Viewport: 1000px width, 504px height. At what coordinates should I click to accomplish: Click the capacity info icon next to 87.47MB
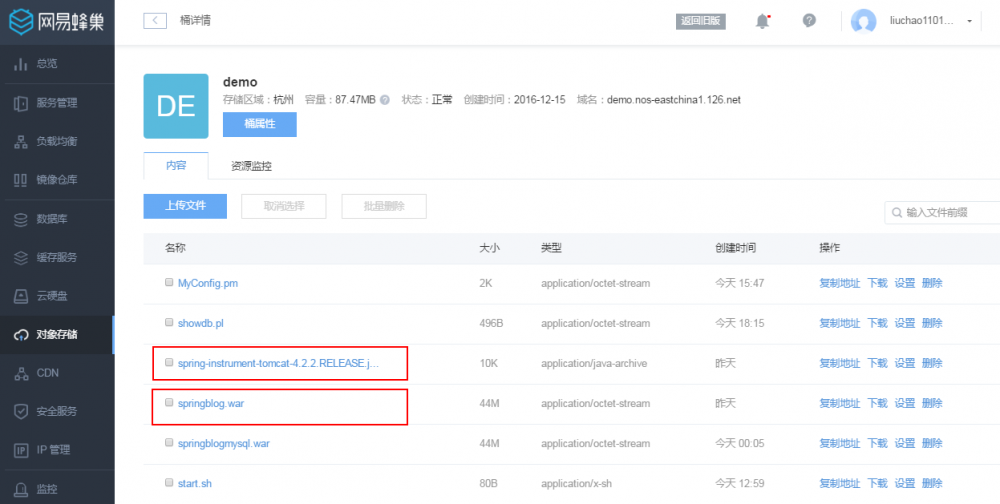pyautogui.click(x=385, y=100)
